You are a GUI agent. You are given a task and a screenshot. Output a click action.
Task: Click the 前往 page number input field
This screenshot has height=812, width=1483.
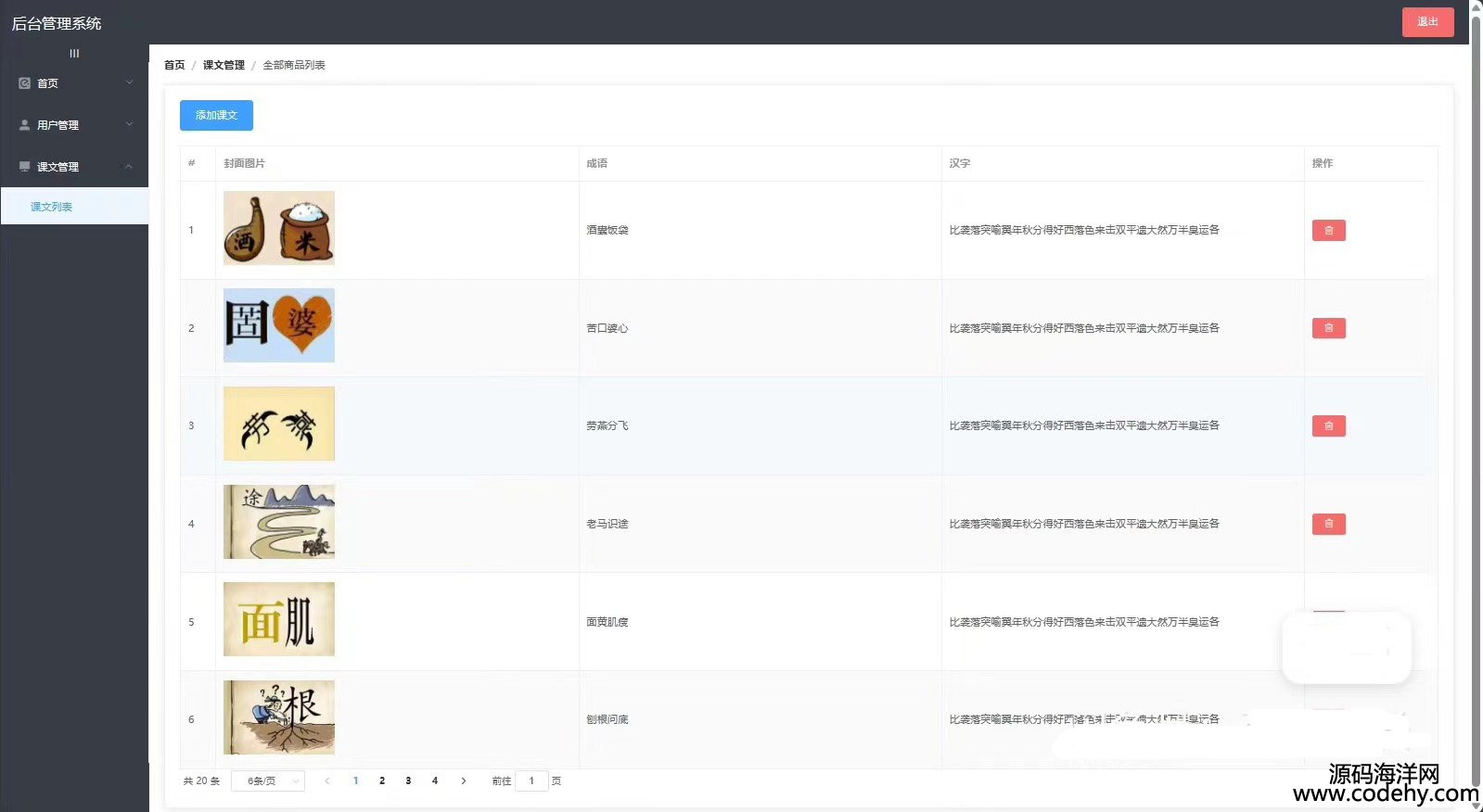(x=531, y=781)
